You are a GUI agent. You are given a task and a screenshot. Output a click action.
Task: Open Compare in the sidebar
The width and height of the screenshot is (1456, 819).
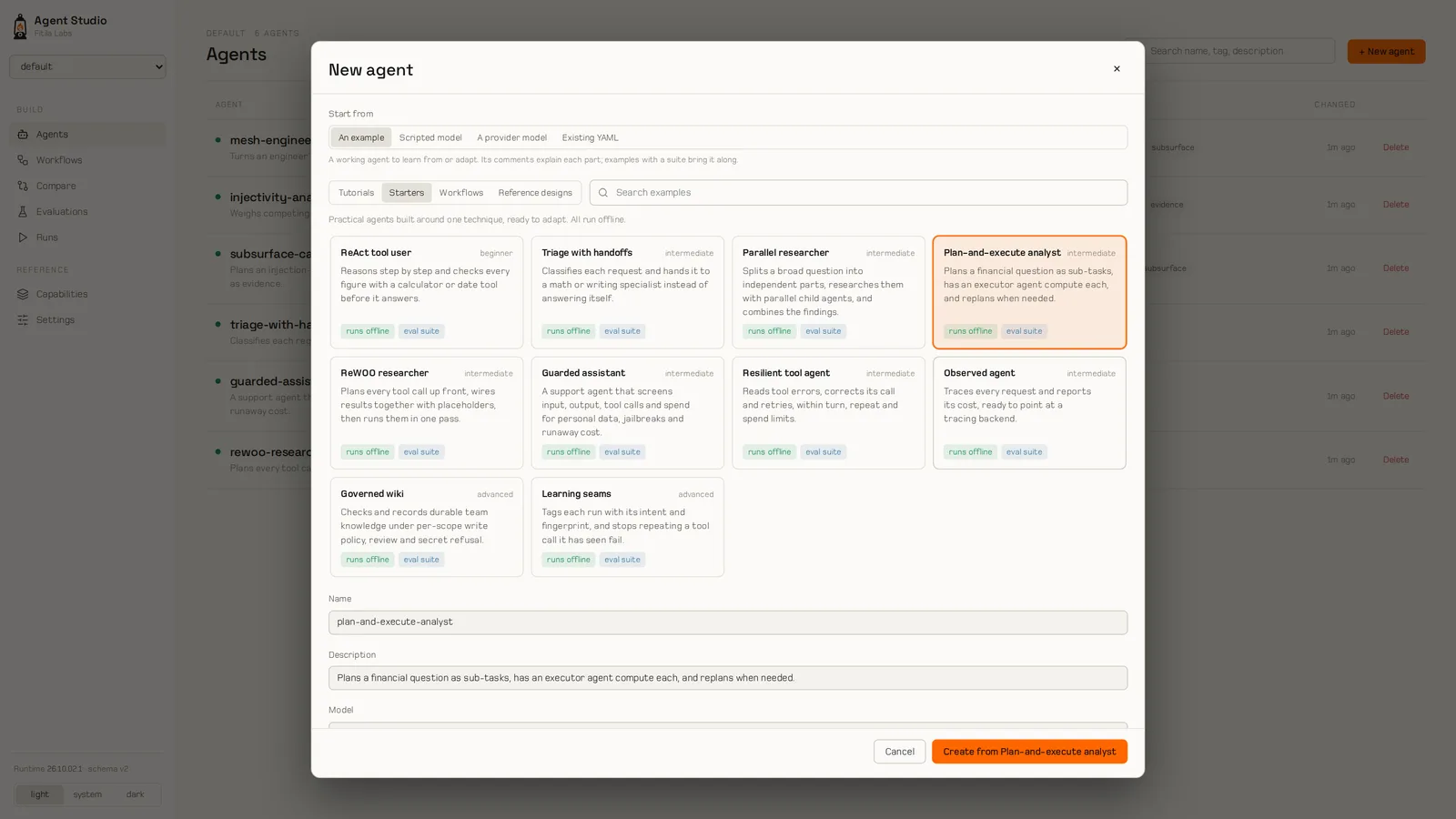click(87, 186)
